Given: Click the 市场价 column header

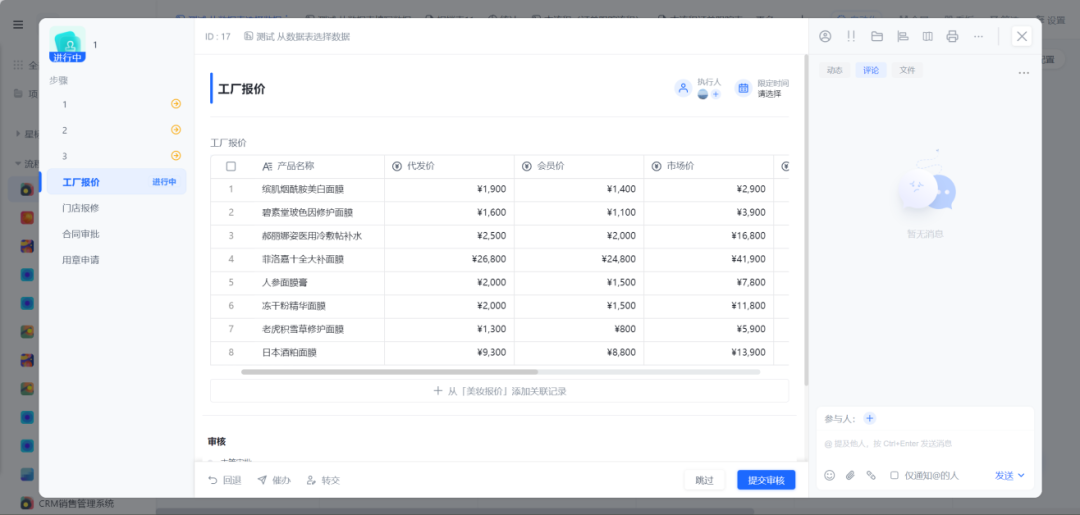Looking at the screenshot, I should [x=708, y=166].
